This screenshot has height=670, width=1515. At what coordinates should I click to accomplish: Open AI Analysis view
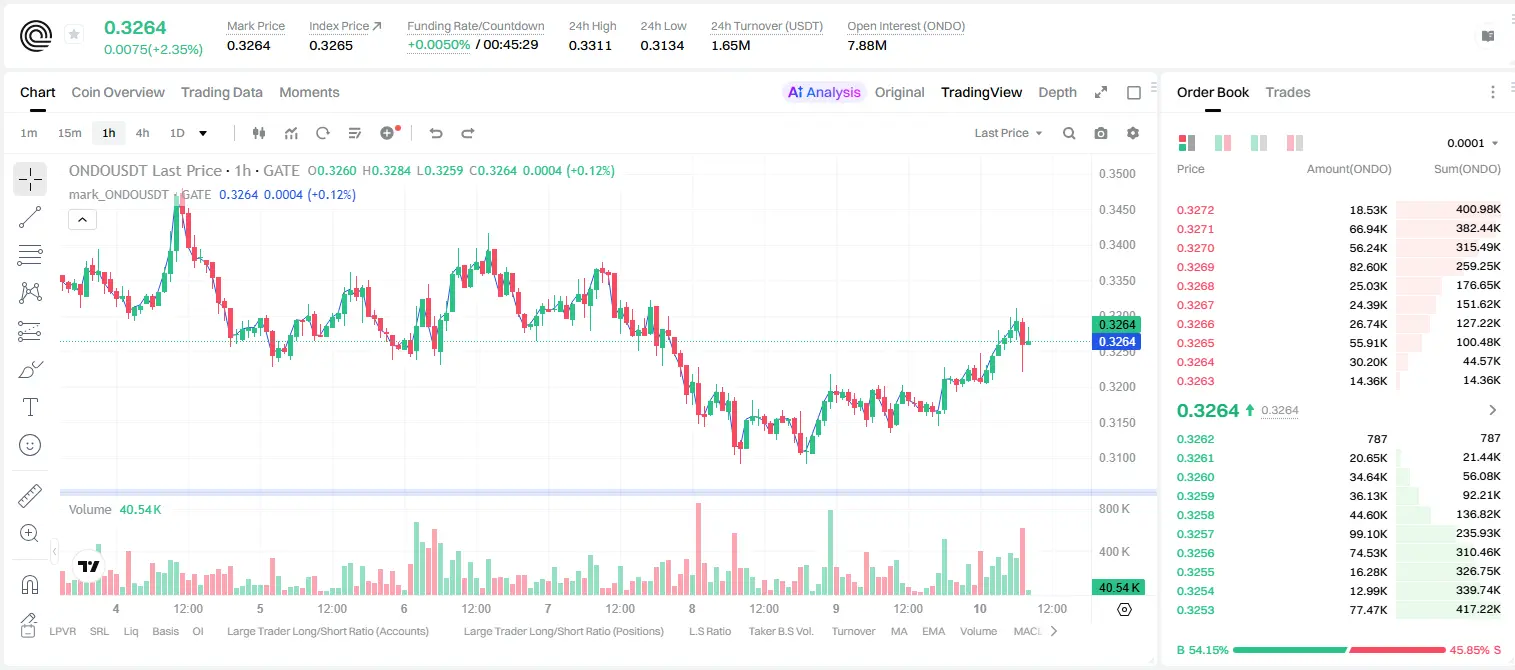(824, 92)
